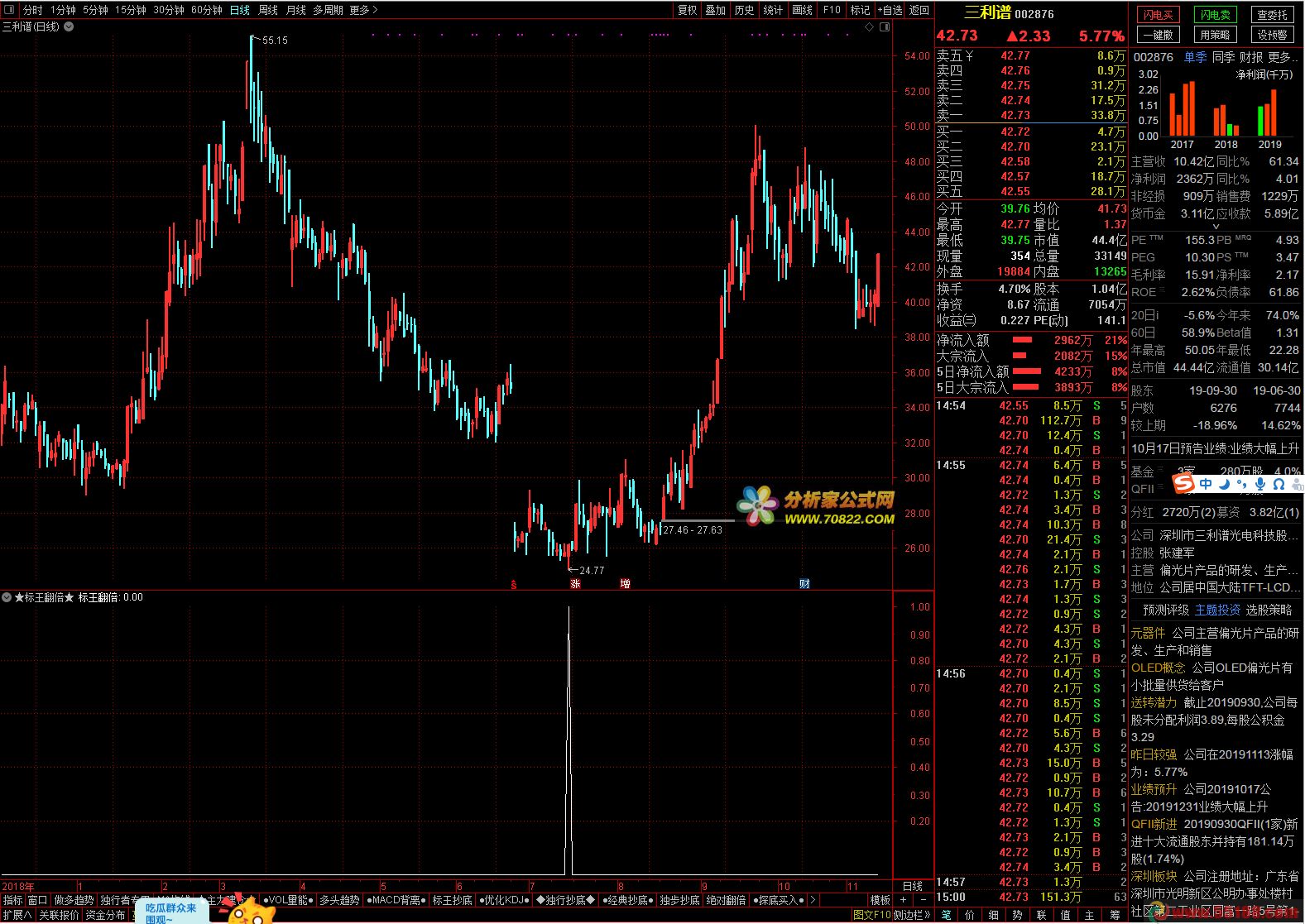
Task: Open the 复权 menu
Action: (x=687, y=10)
